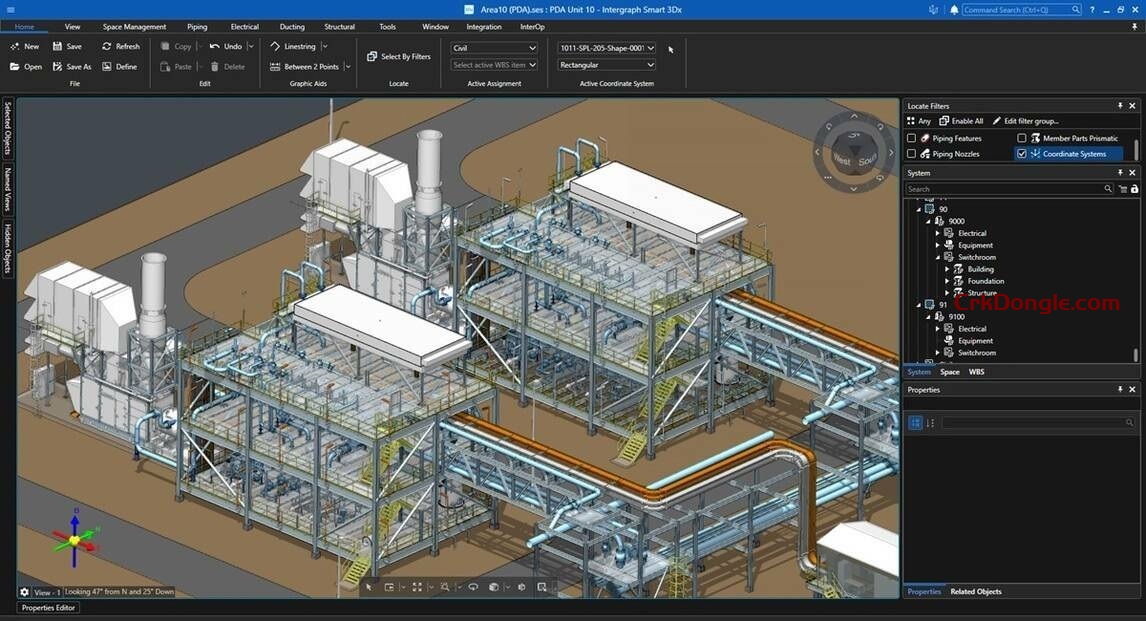Enable the Piping Features locate filter
This screenshot has height=621, width=1146.
tap(911, 138)
